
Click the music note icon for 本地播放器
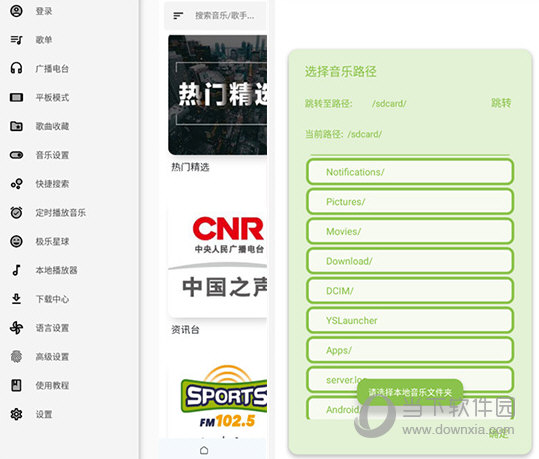click(16, 270)
